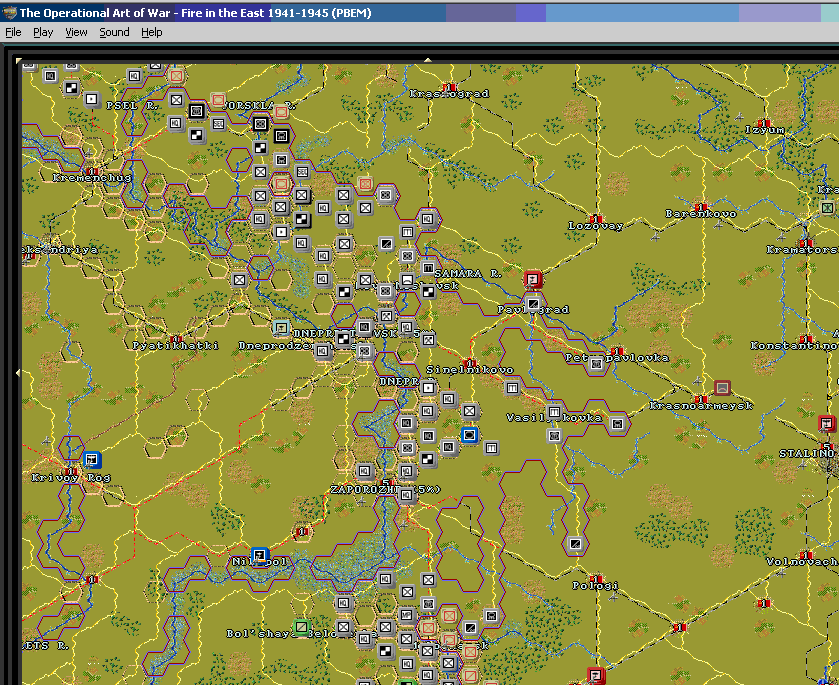Click the red objective marker at Barenkovo

coord(700,207)
